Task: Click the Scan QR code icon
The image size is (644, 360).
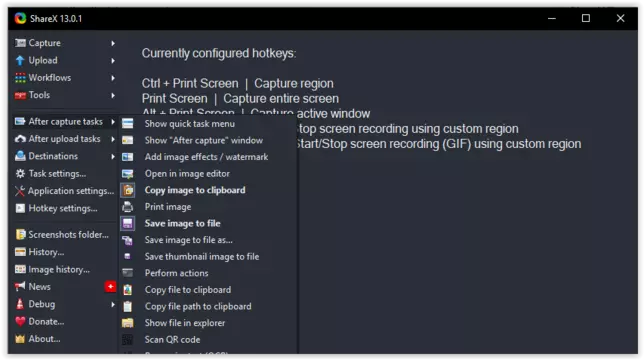Action: [128, 339]
